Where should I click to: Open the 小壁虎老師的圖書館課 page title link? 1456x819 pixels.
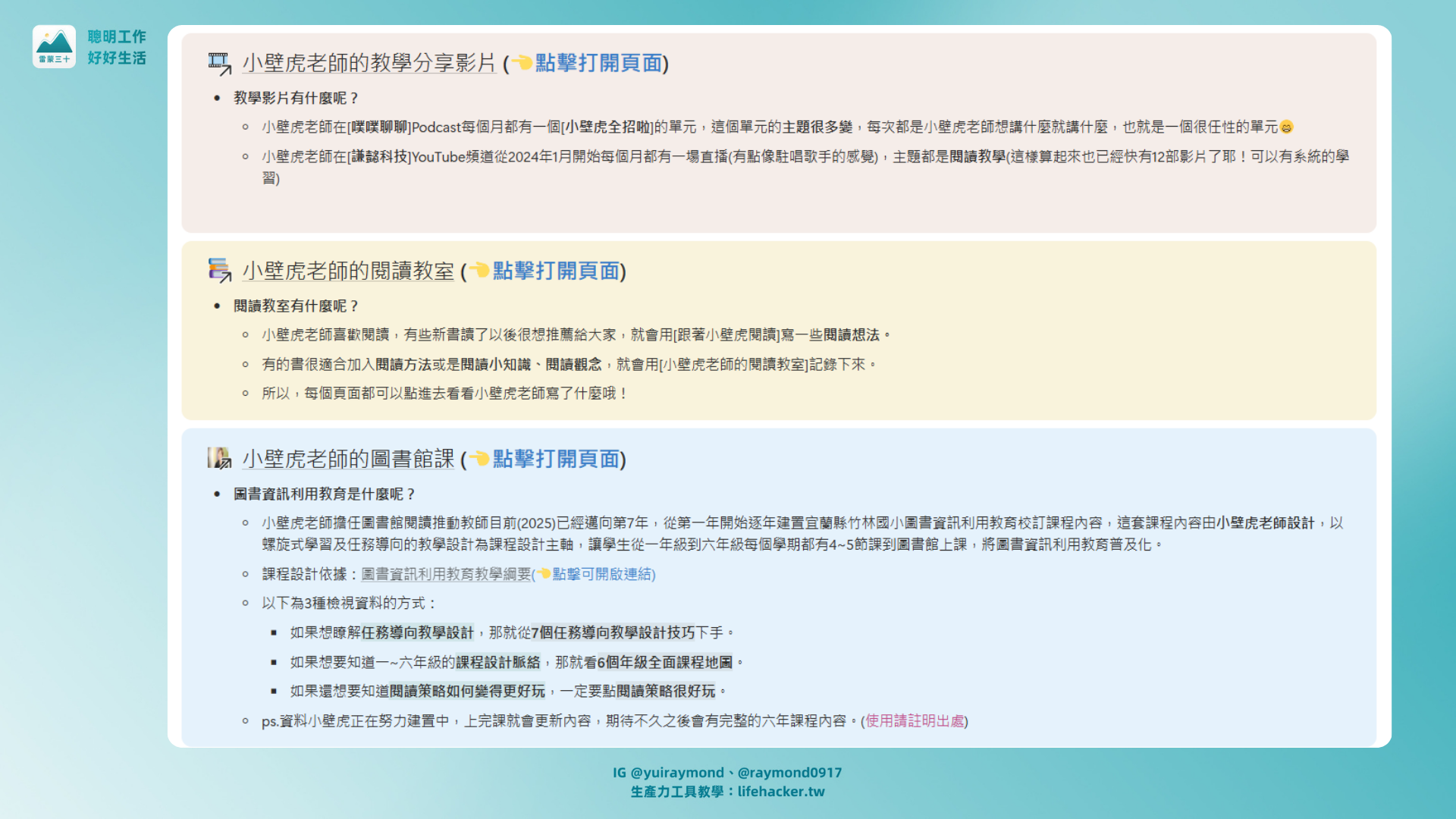348,459
